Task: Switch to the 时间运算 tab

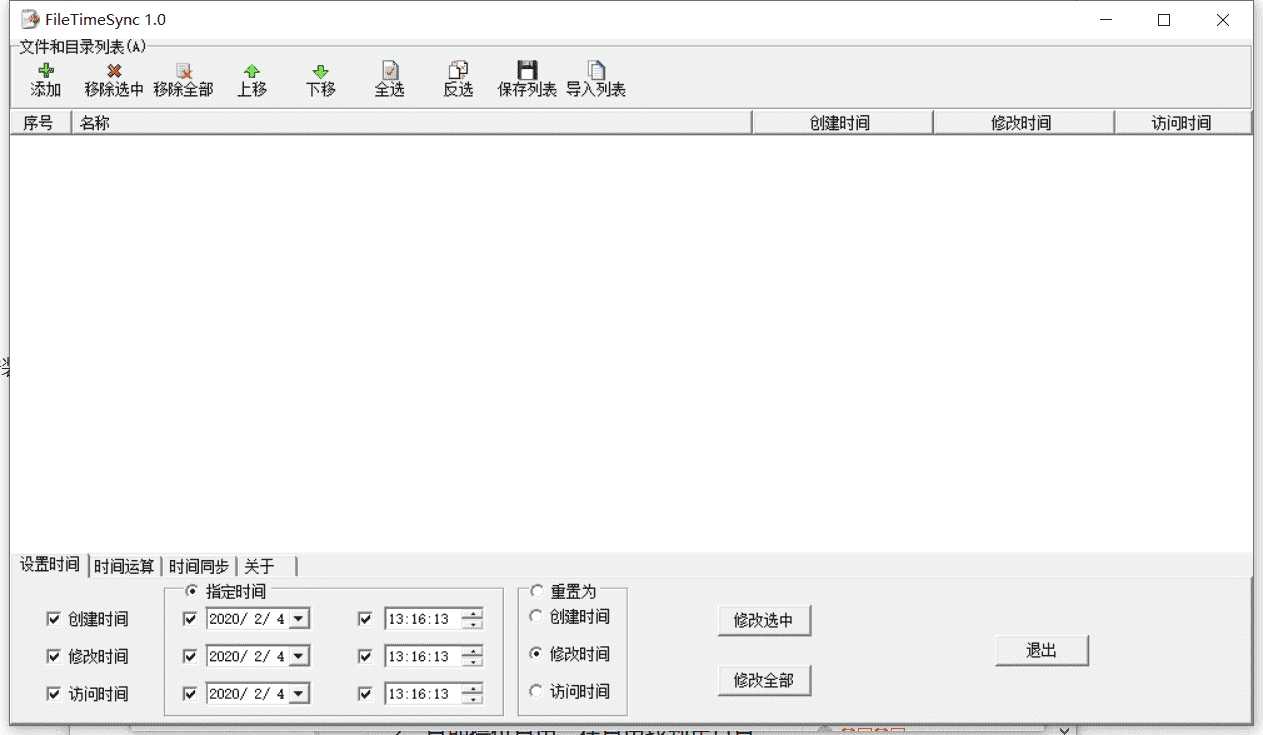Action: (x=124, y=567)
